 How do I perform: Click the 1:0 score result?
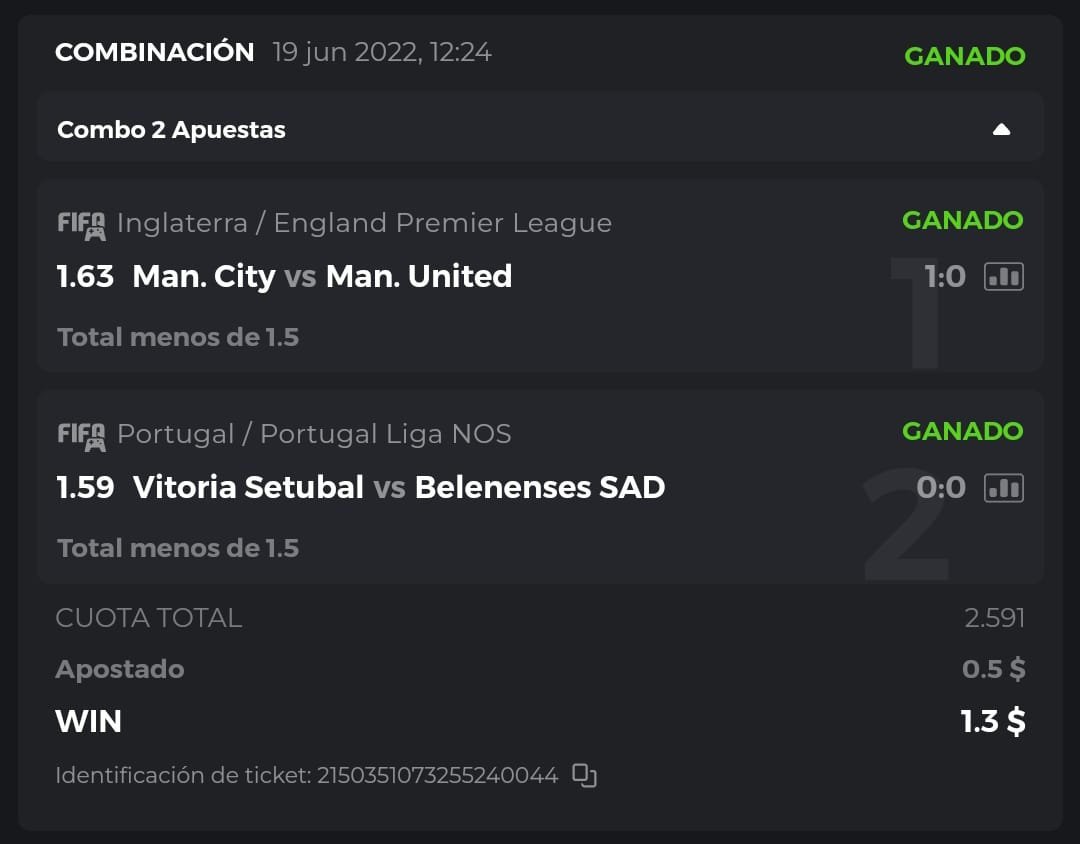tap(945, 277)
